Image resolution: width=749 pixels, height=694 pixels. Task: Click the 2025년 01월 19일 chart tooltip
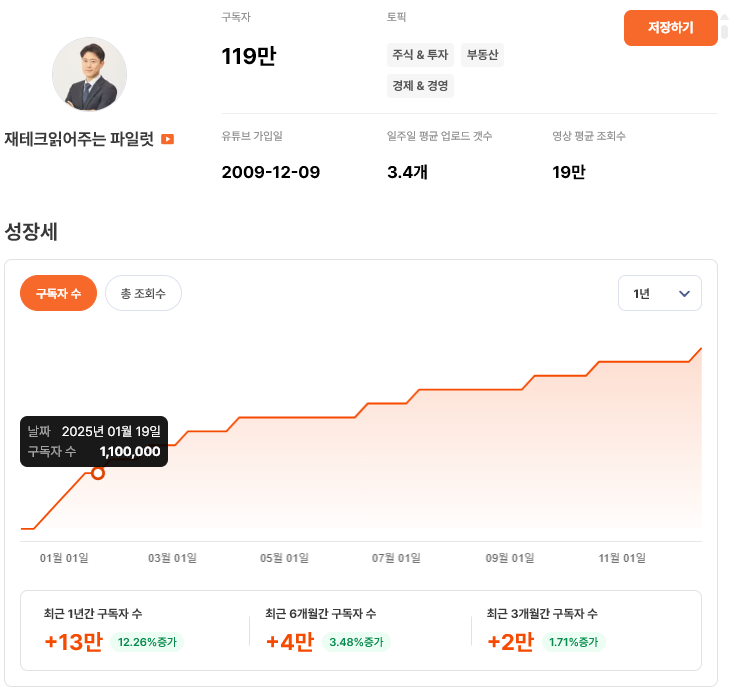point(94,441)
